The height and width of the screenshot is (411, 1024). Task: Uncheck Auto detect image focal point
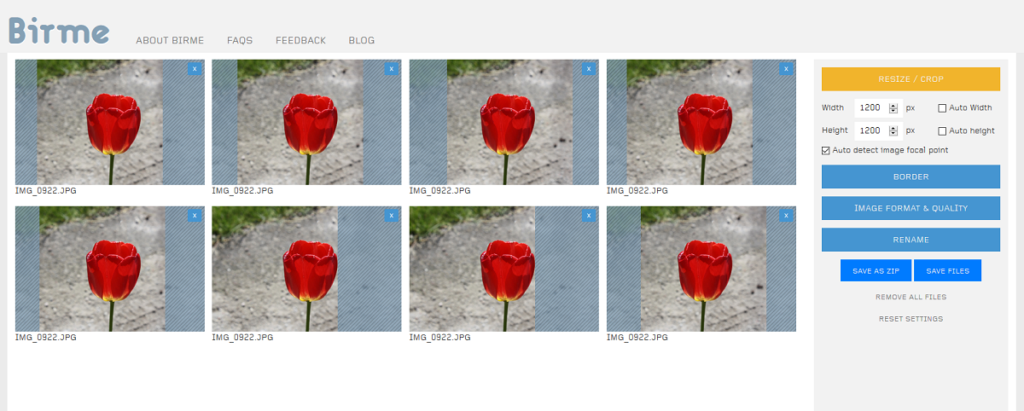click(826, 150)
